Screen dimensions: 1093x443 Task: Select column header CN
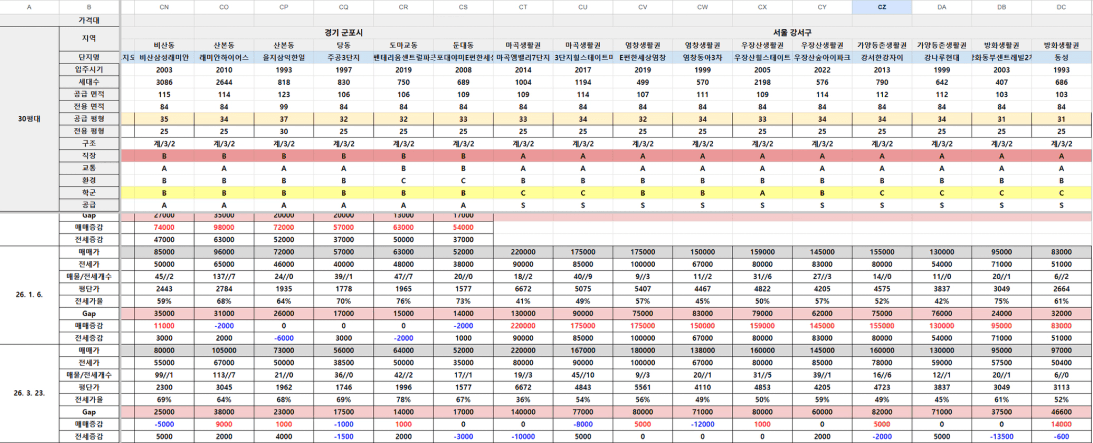(164, 7)
